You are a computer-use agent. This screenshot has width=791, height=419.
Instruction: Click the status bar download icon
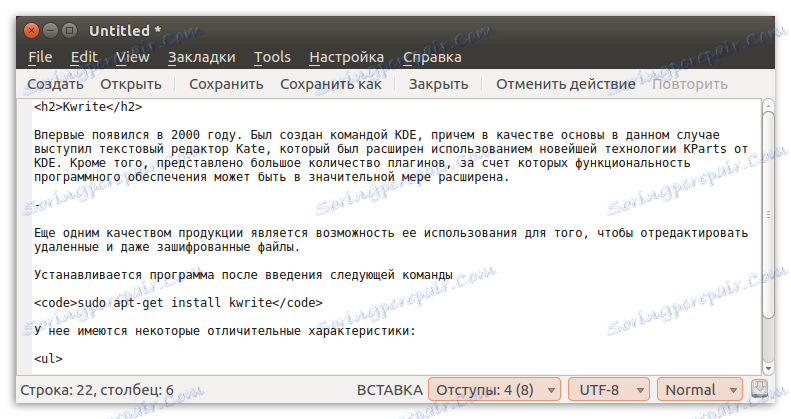point(759,389)
